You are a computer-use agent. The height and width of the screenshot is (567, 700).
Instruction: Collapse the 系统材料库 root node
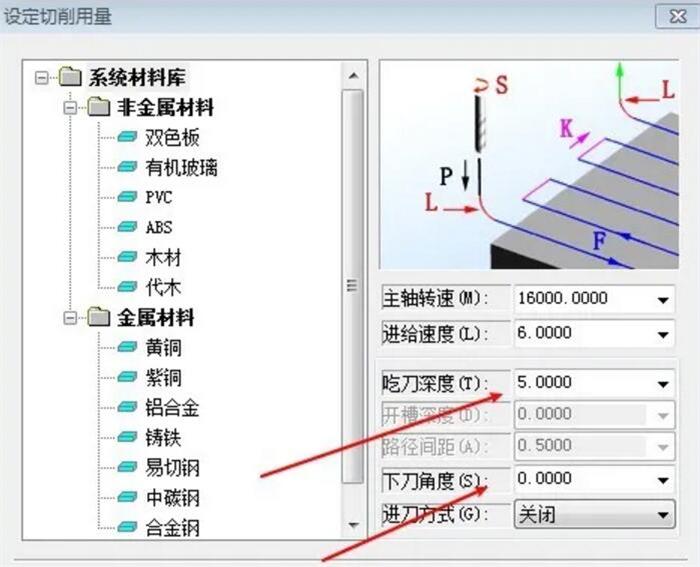click(x=42, y=78)
